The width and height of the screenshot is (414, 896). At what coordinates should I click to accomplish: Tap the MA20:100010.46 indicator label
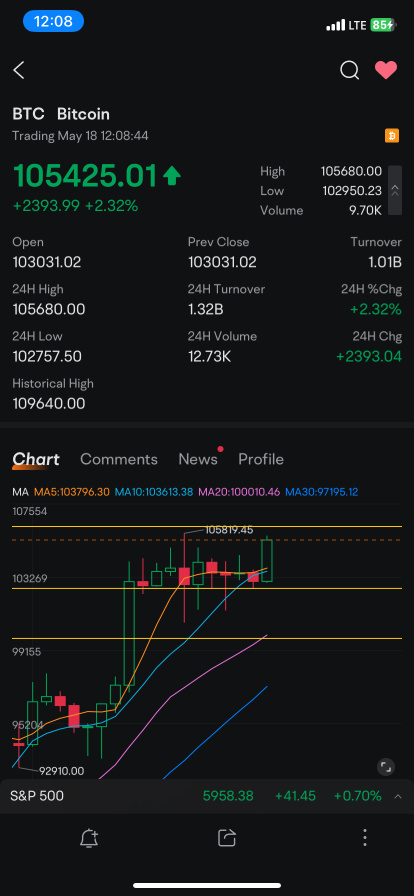point(240,492)
